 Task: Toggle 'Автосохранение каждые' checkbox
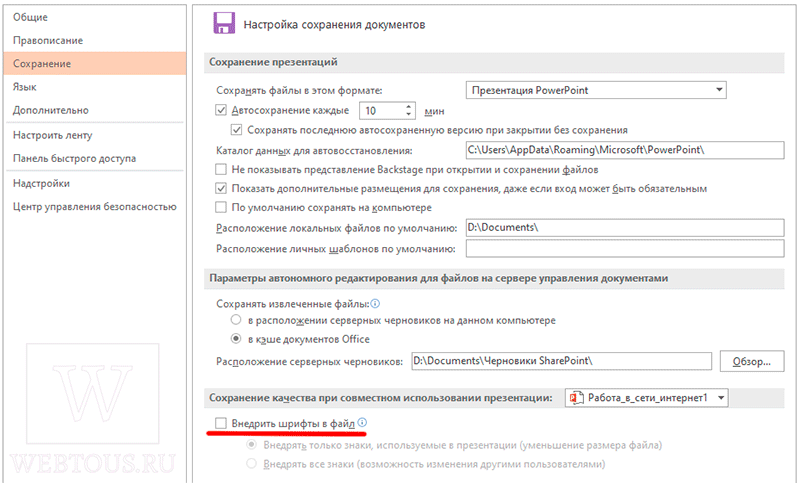click(x=221, y=110)
